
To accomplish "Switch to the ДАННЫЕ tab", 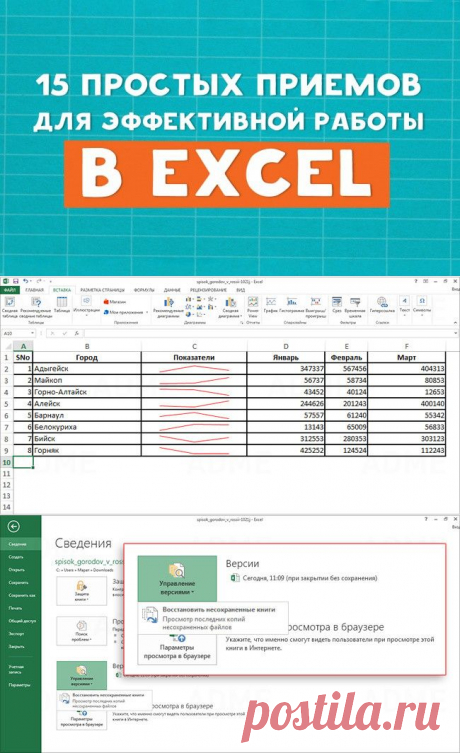I will [172, 290].
